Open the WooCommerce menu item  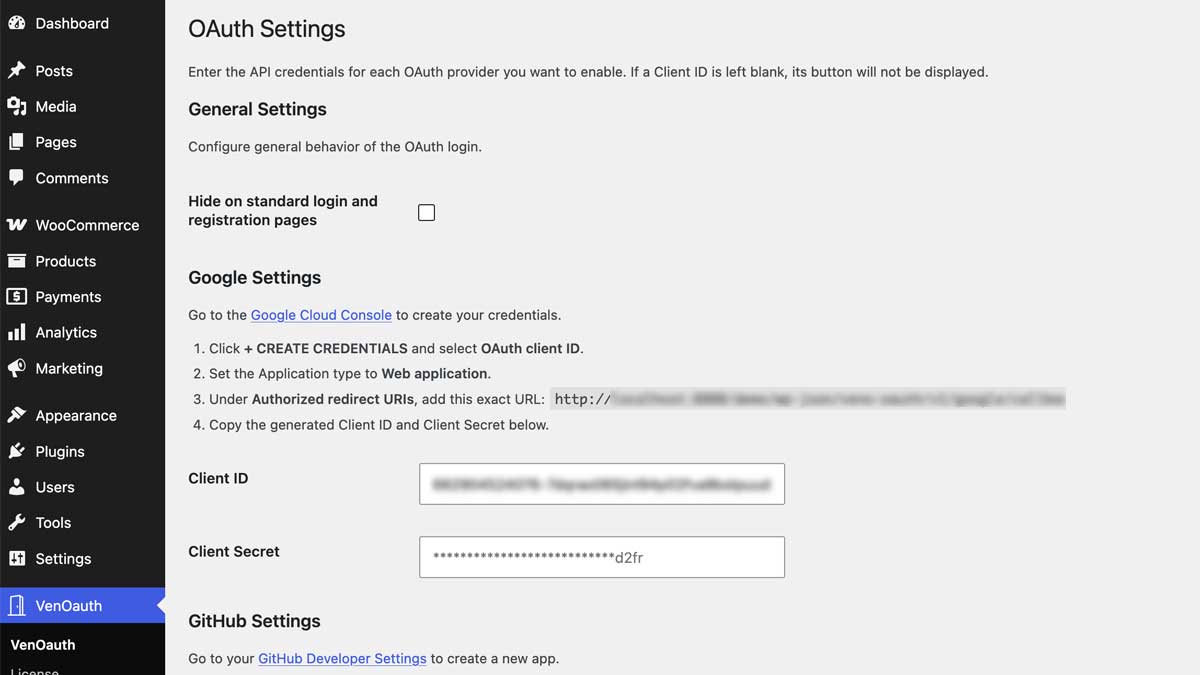click(x=82, y=225)
